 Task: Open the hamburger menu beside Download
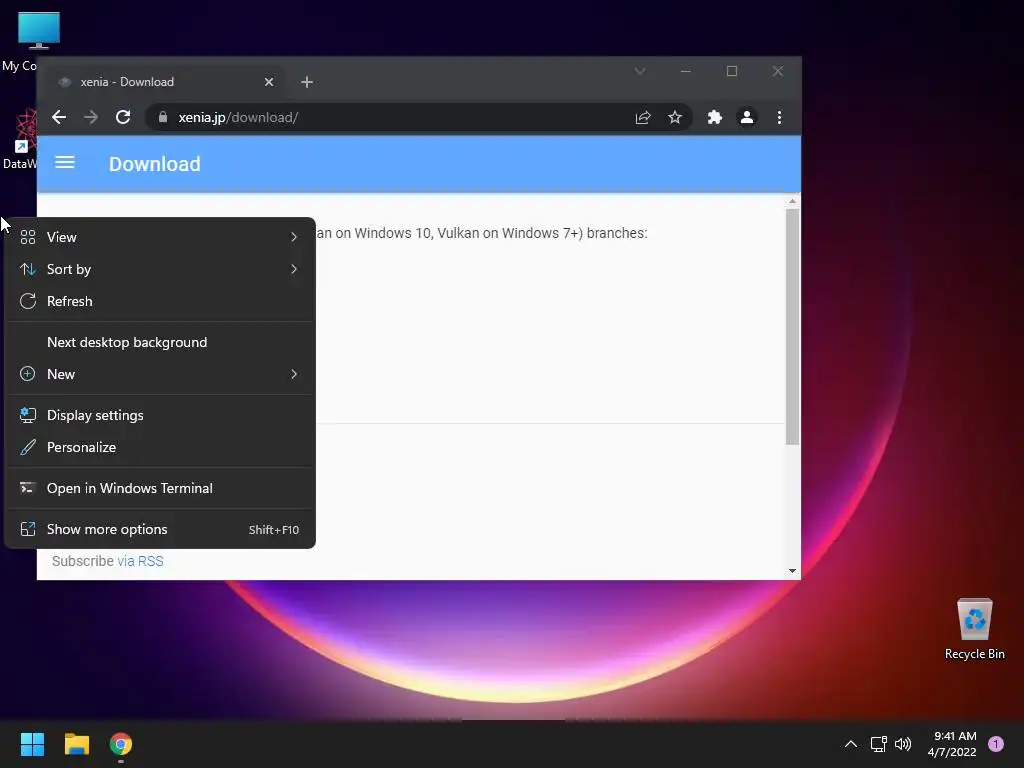pos(65,163)
